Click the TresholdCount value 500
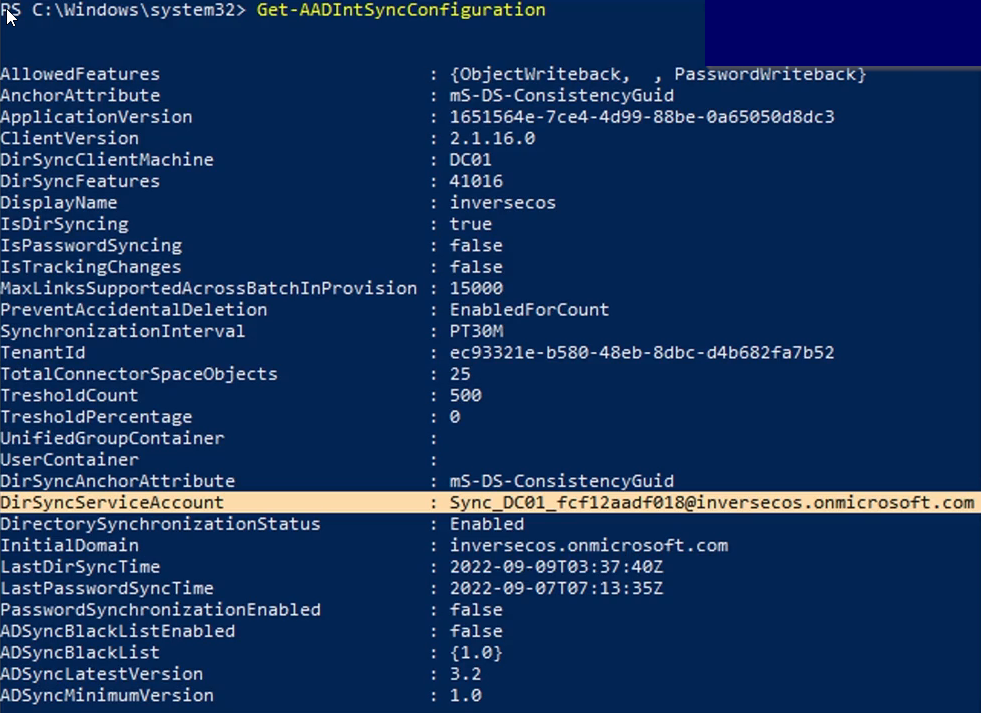 (466, 395)
